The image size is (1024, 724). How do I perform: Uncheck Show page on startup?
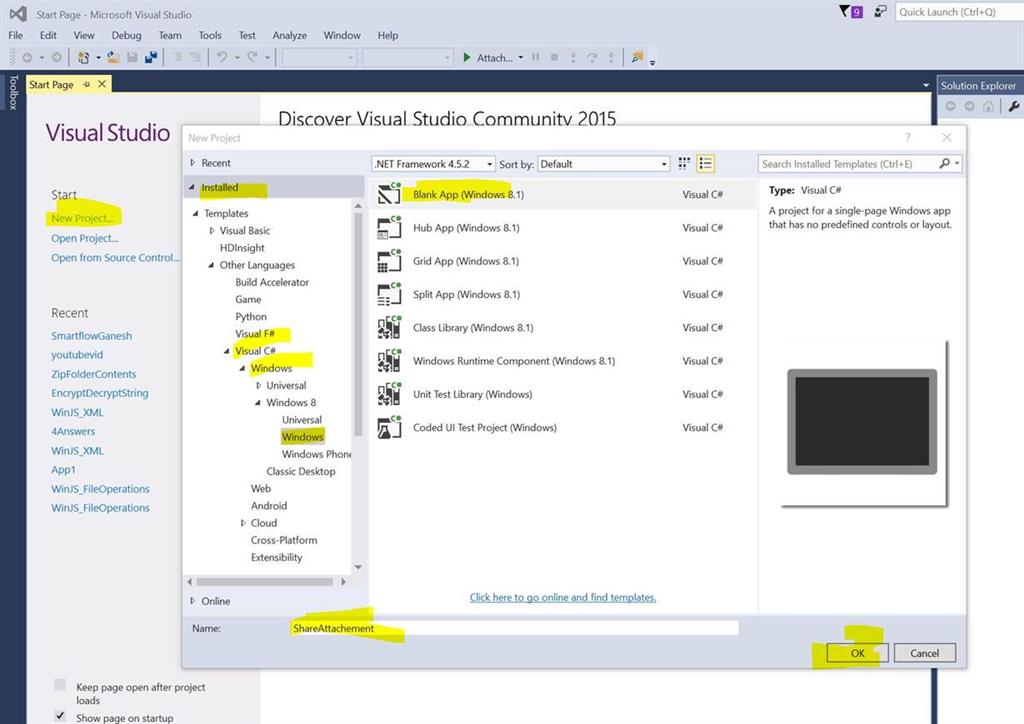pyautogui.click(x=60, y=716)
